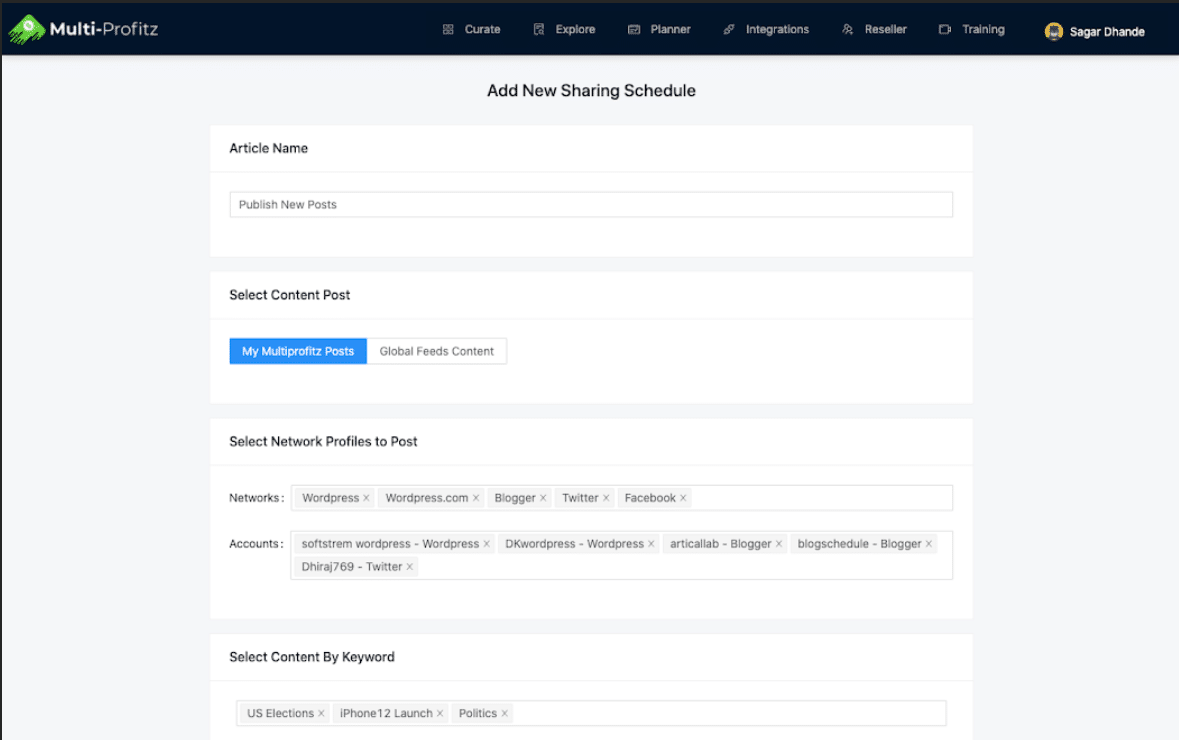Viewport: 1179px width, 740px height.
Task: Click 'Select Content By Keyword' heading
Action: (312, 657)
